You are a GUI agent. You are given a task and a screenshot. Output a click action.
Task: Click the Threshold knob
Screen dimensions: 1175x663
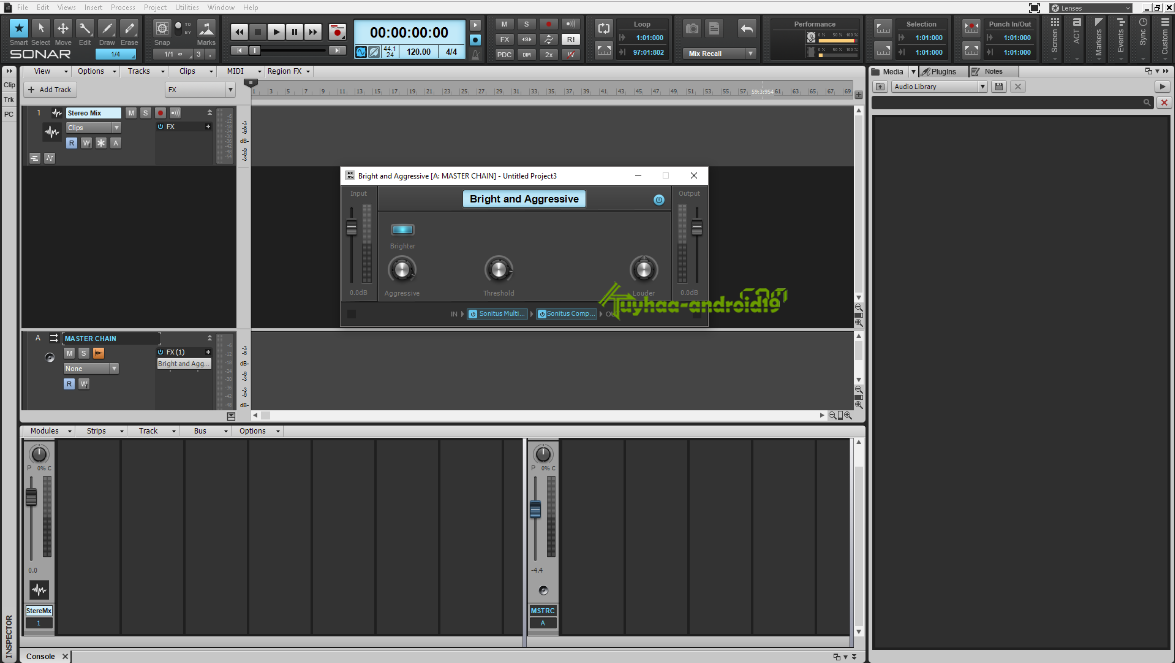498,270
